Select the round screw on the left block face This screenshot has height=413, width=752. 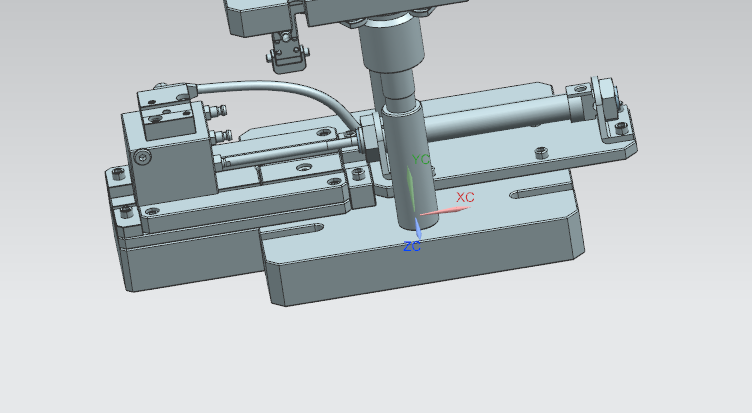pyautogui.click(x=142, y=156)
